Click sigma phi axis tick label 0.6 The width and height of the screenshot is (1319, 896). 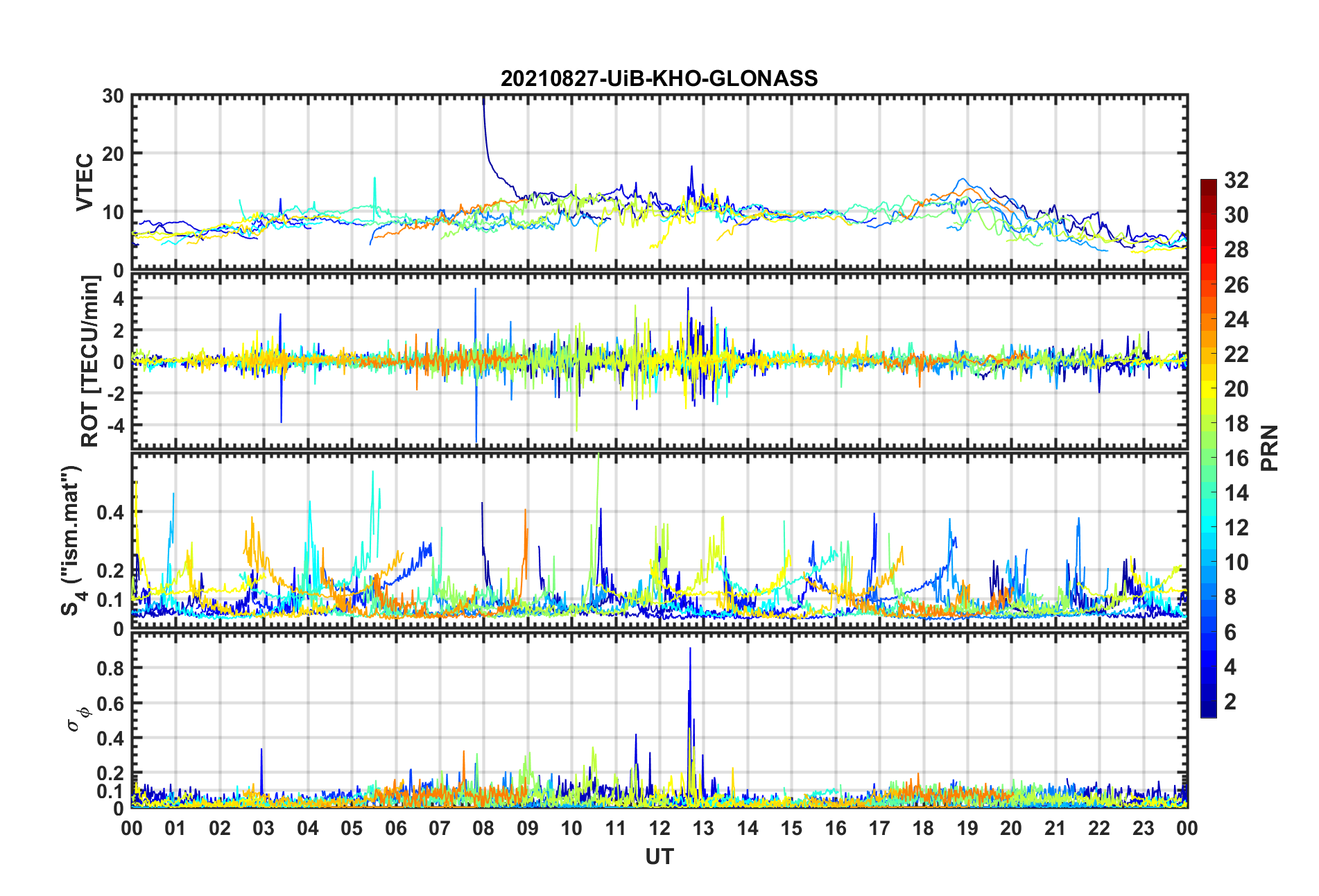point(111,703)
